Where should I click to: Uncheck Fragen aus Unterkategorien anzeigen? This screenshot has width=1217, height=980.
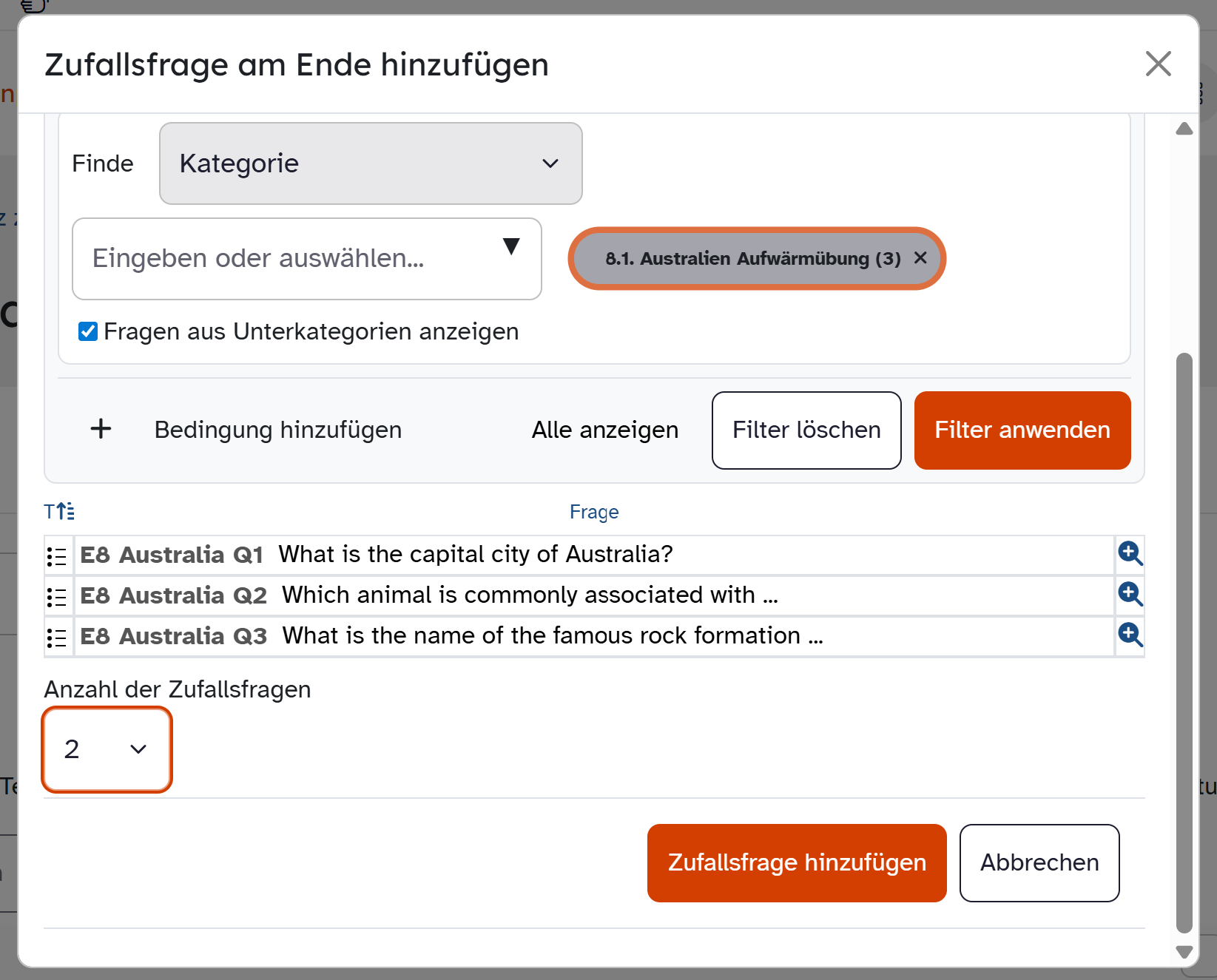click(88, 331)
